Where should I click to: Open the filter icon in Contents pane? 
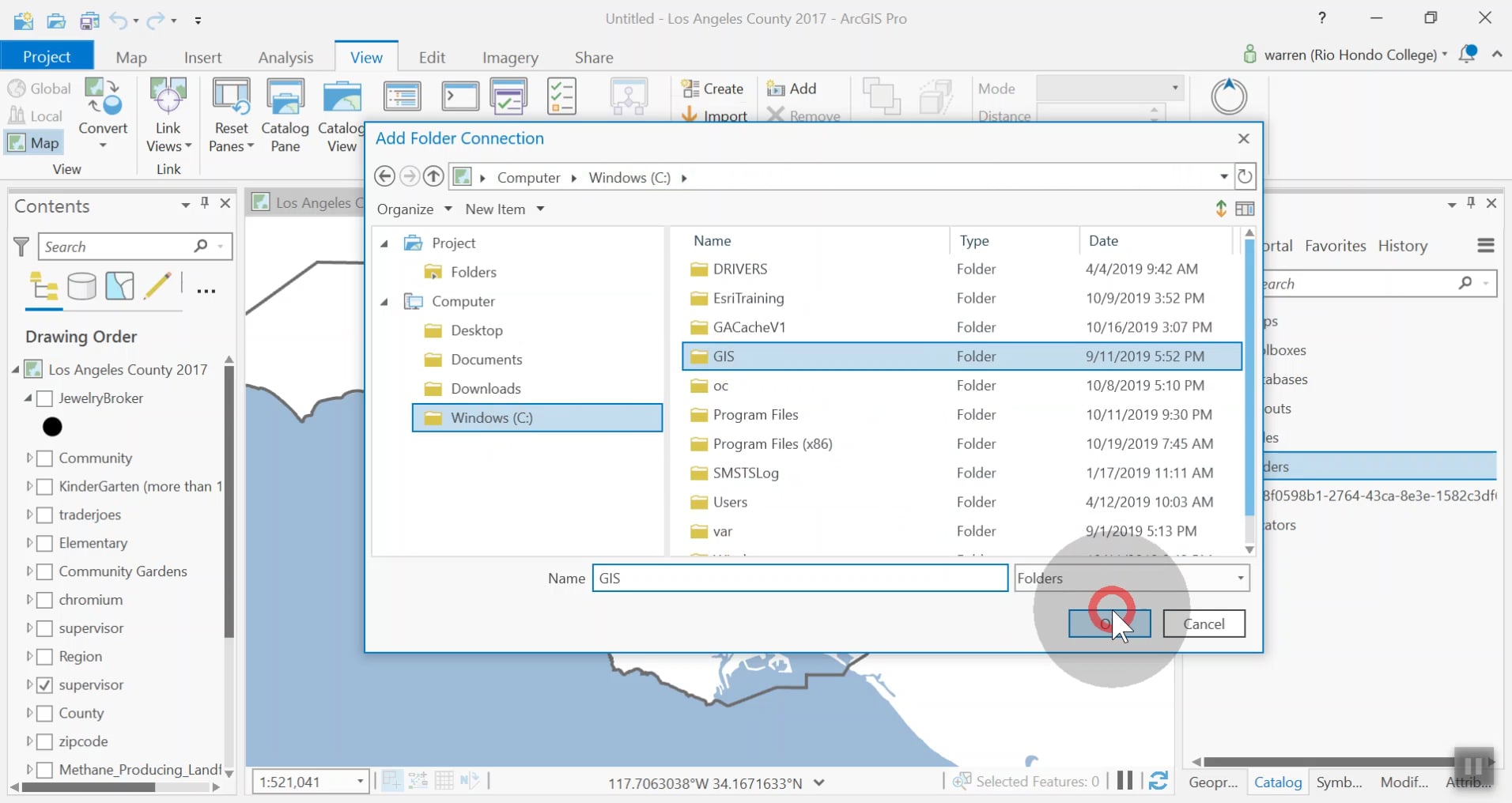21,246
